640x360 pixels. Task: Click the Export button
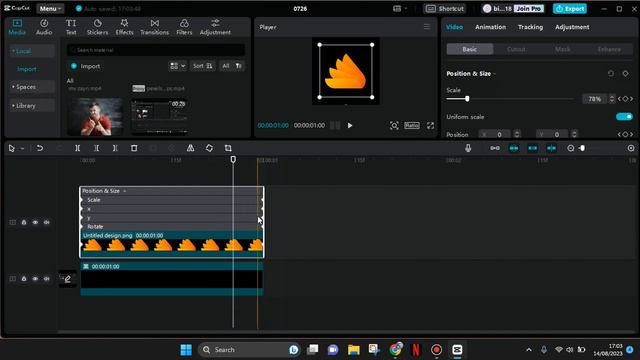coord(570,9)
